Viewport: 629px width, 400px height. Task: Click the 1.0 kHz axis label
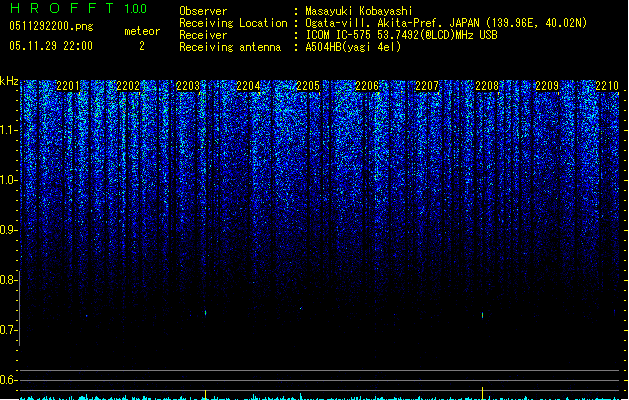(x=8, y=180)
